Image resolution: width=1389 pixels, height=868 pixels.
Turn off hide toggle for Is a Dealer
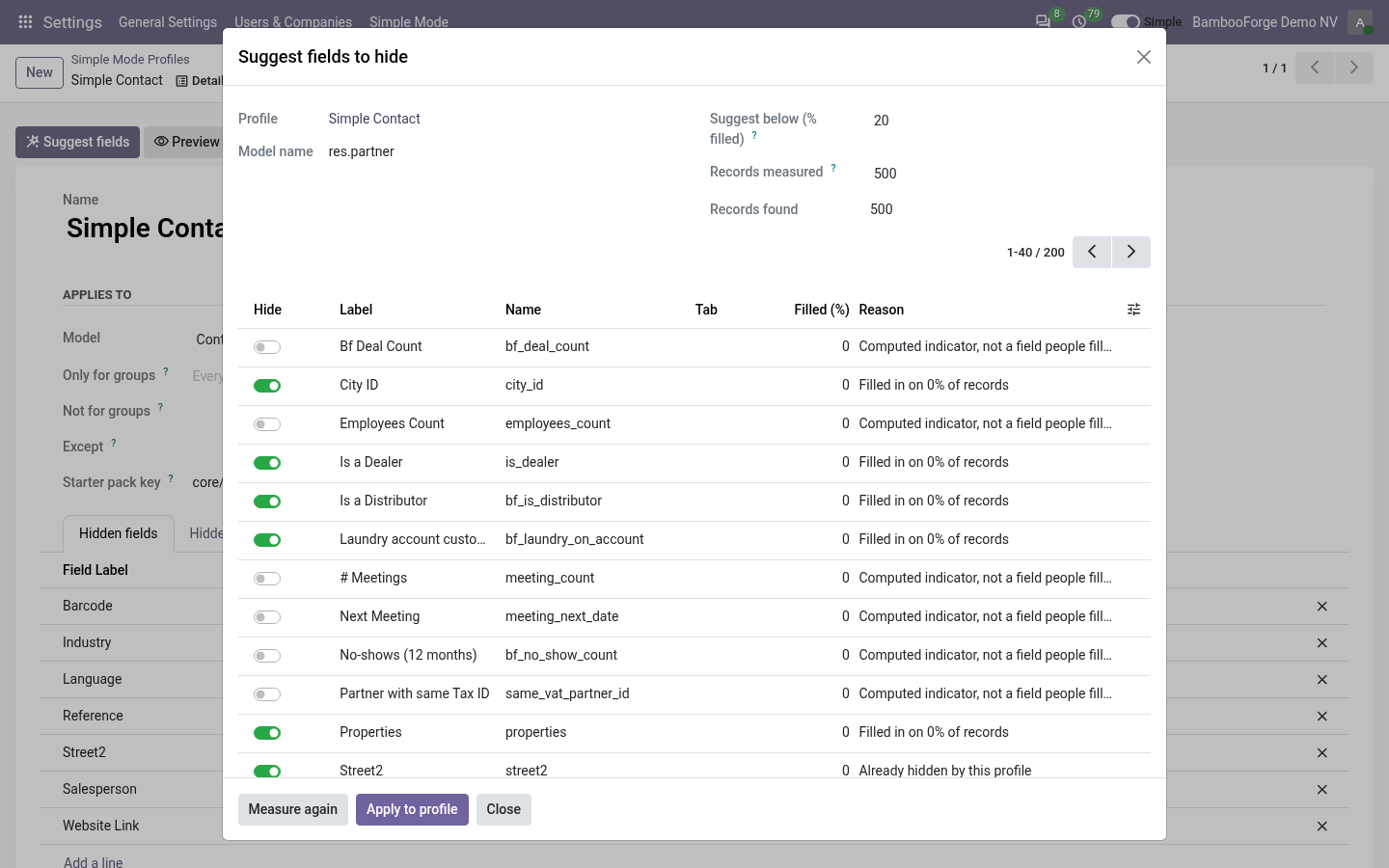coord(267,463)
